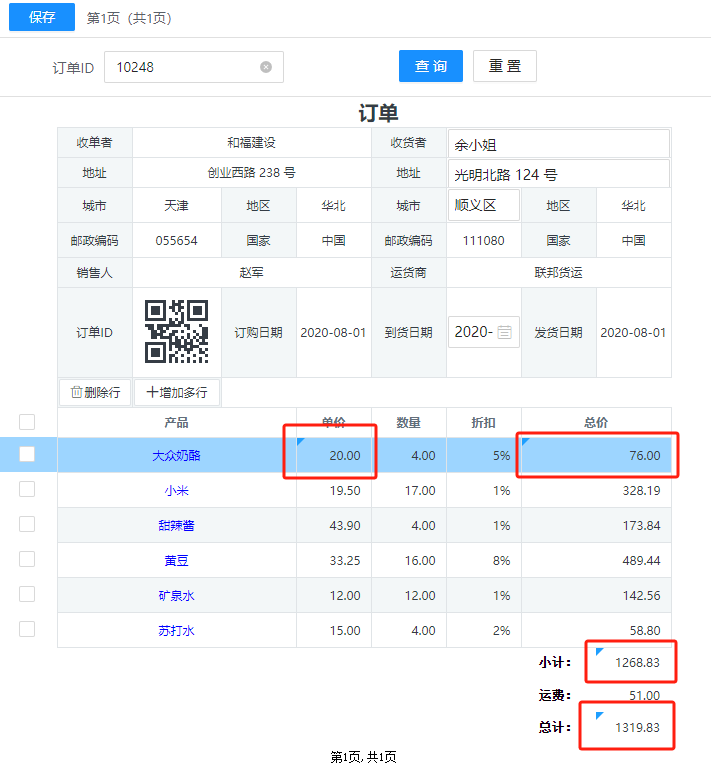Tick the checkbox beside 苏打水
This screenshot has height=776, width=711.
(27, 629)
